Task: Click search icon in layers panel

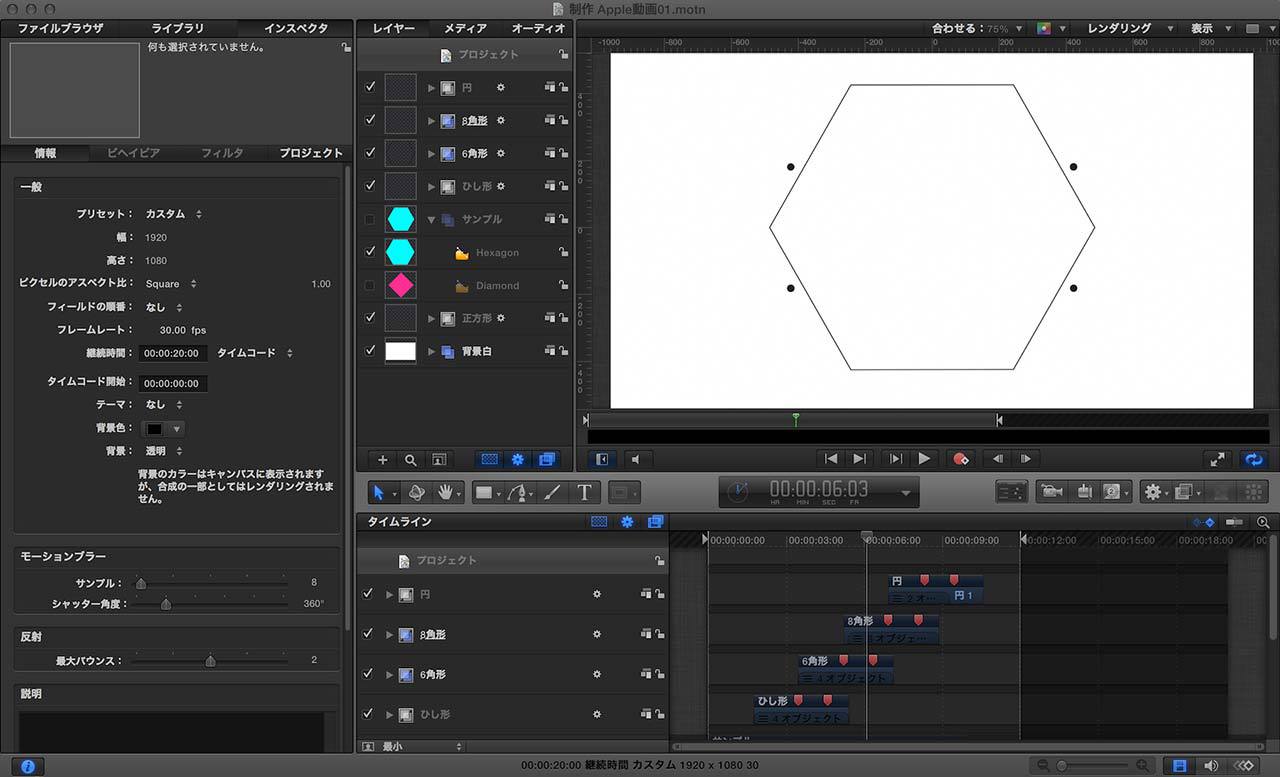Action: [x=410, y=460]
